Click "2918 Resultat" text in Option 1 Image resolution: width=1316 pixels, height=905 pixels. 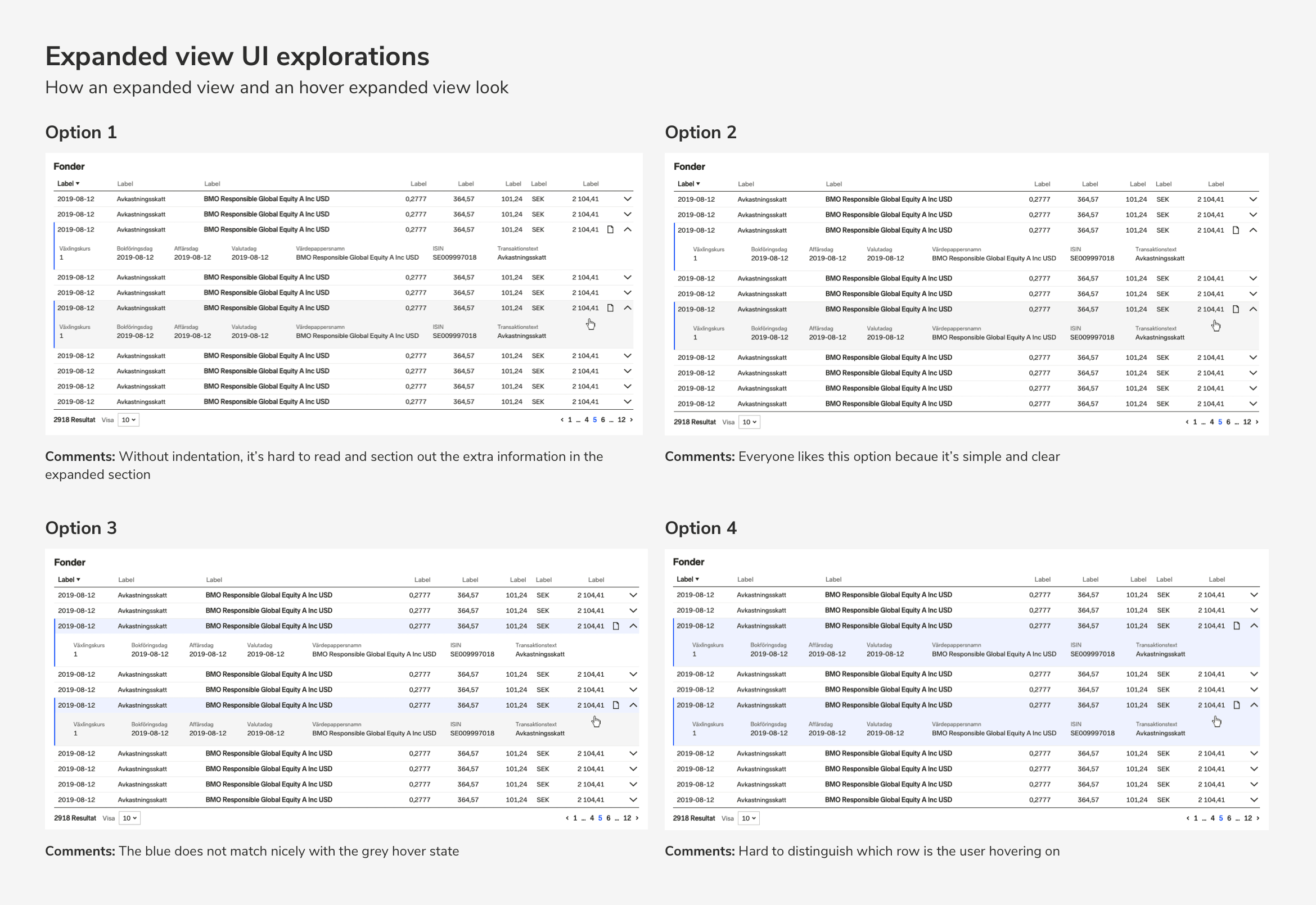point(74,419)
